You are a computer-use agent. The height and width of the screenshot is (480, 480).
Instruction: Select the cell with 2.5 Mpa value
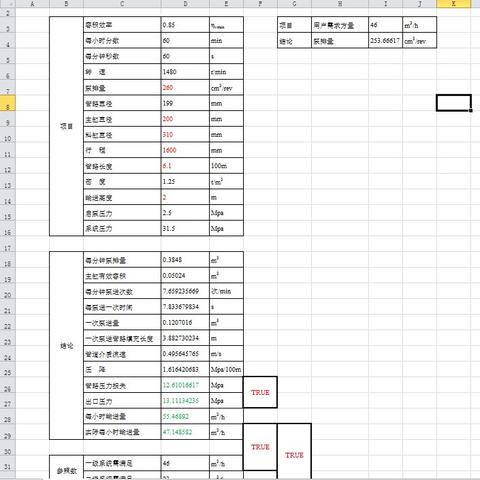pos(185,213)
